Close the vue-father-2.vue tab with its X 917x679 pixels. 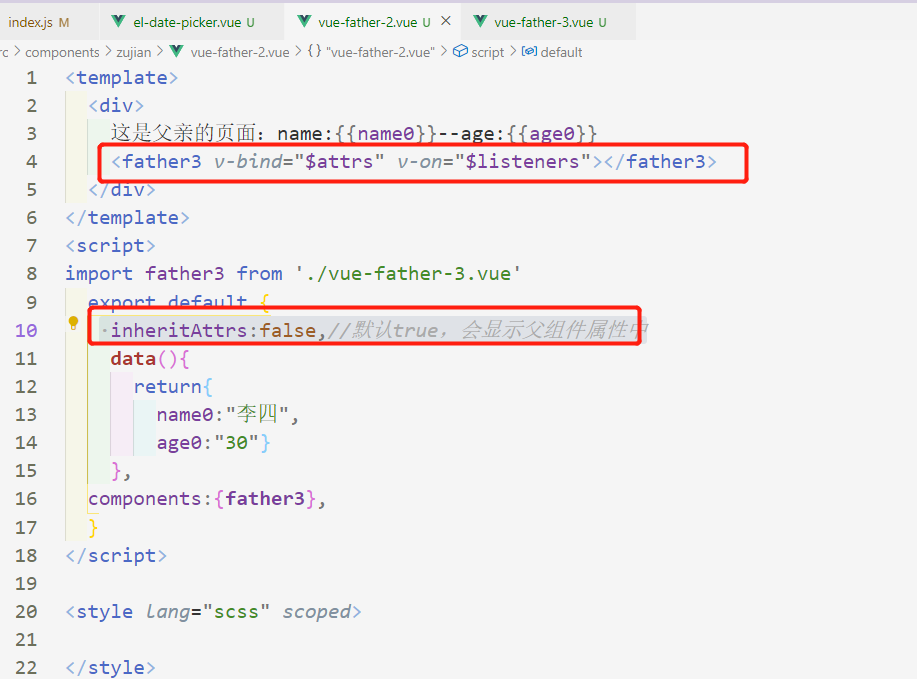(x=446, y=19)
